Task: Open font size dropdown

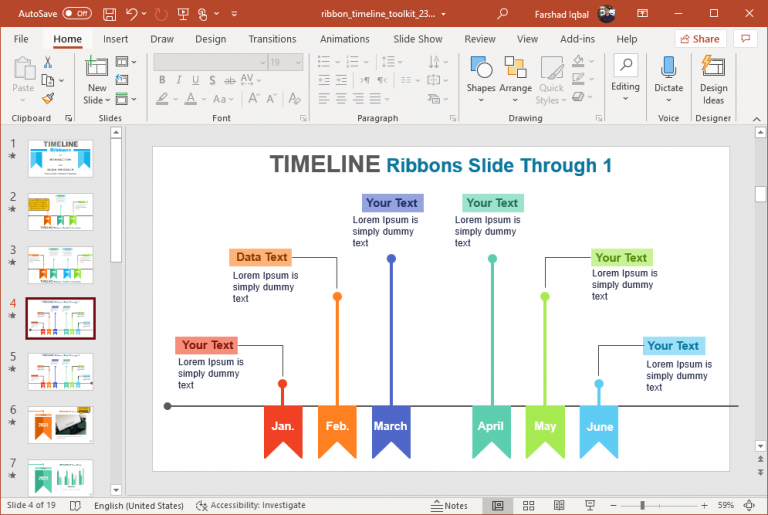Action: pos(298,62)
